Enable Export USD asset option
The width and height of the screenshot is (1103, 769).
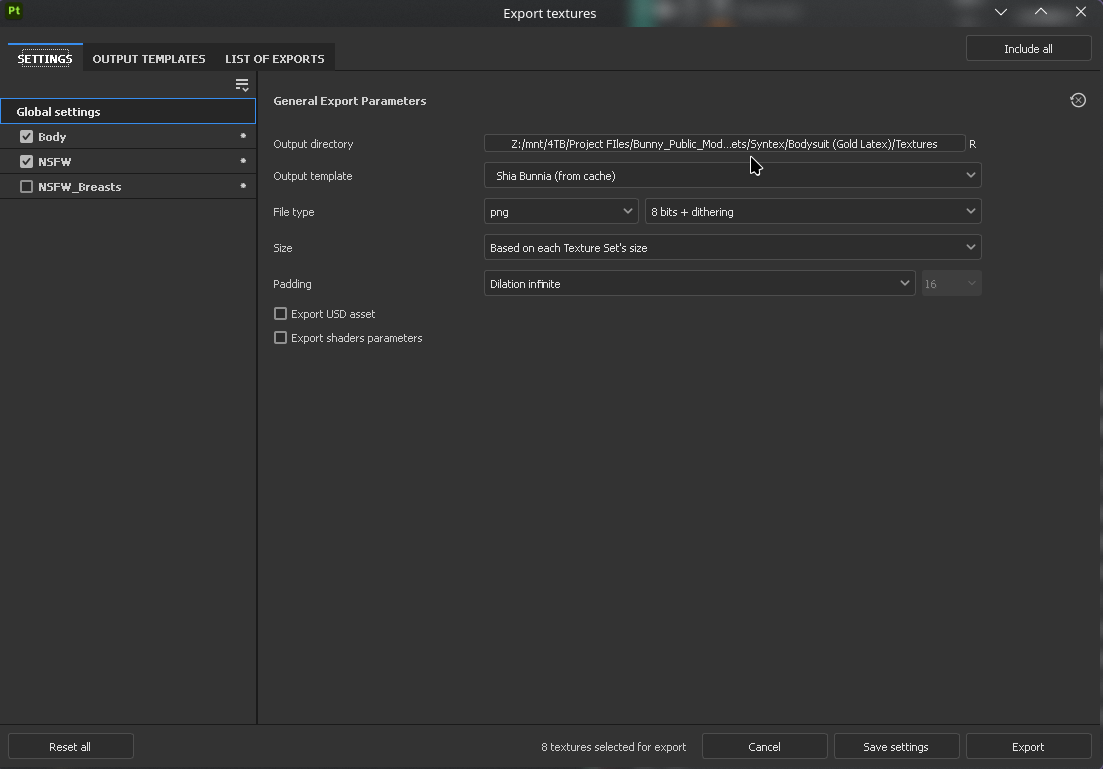(x=281, y=314)
